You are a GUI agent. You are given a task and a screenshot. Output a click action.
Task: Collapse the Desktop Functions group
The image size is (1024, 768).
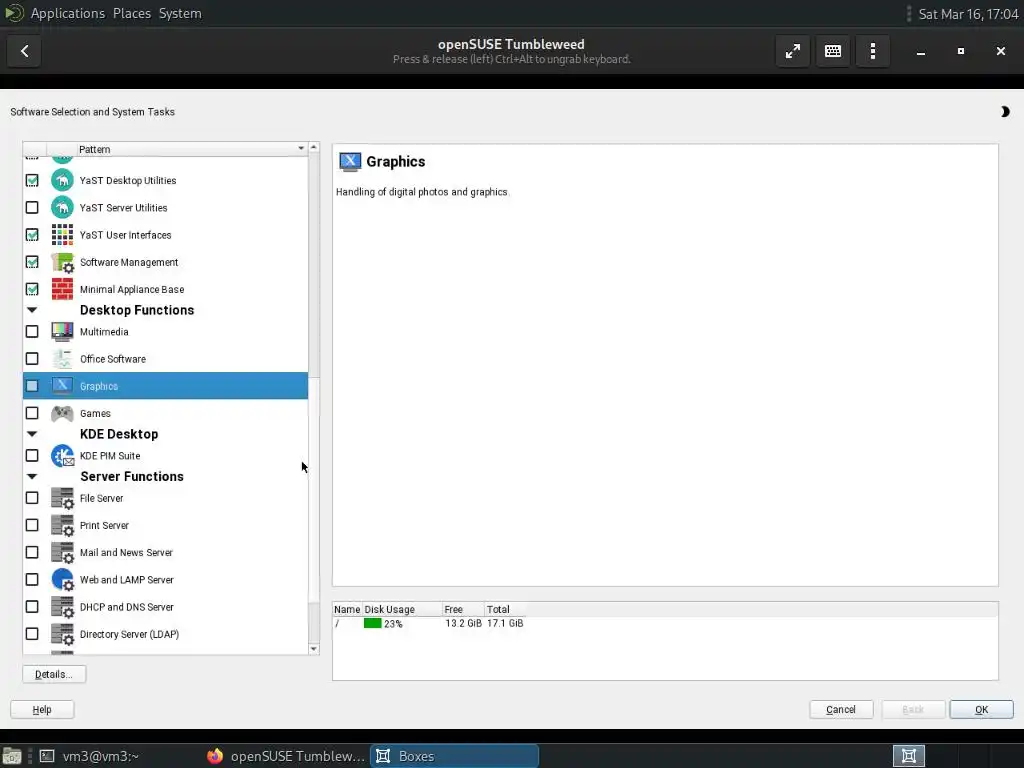[x=32, y=310]
